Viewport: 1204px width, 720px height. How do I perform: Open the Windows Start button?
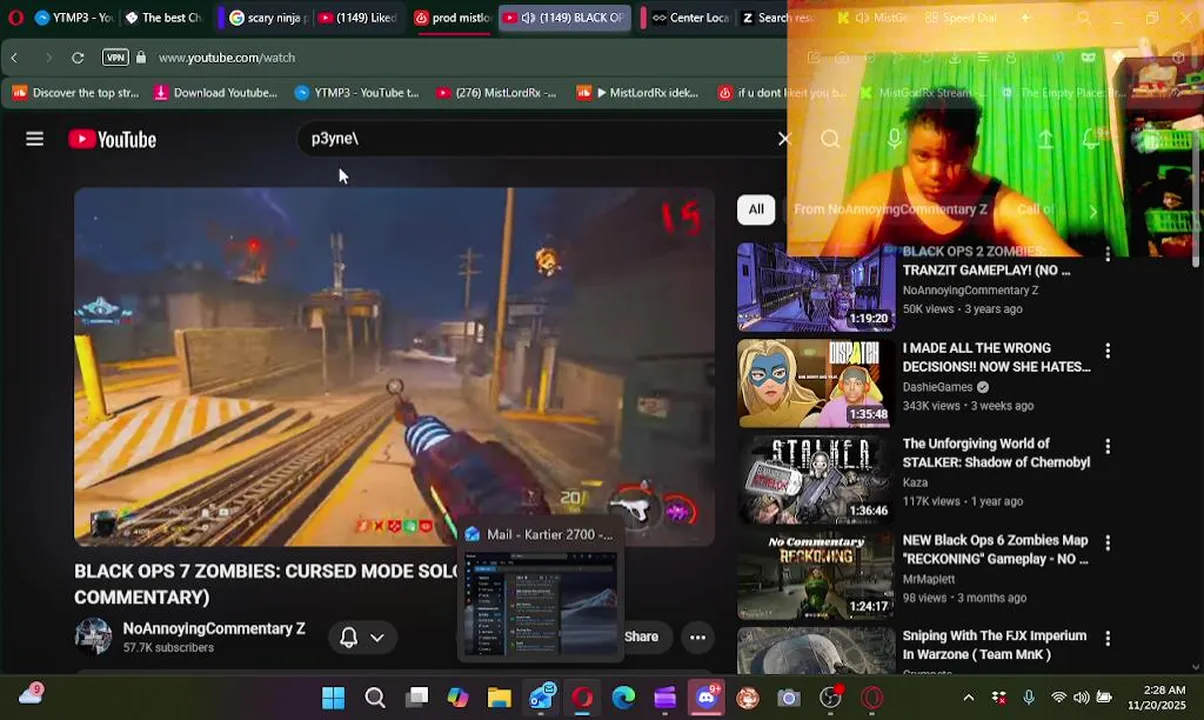pyautogui.click(x=333, y=697)
